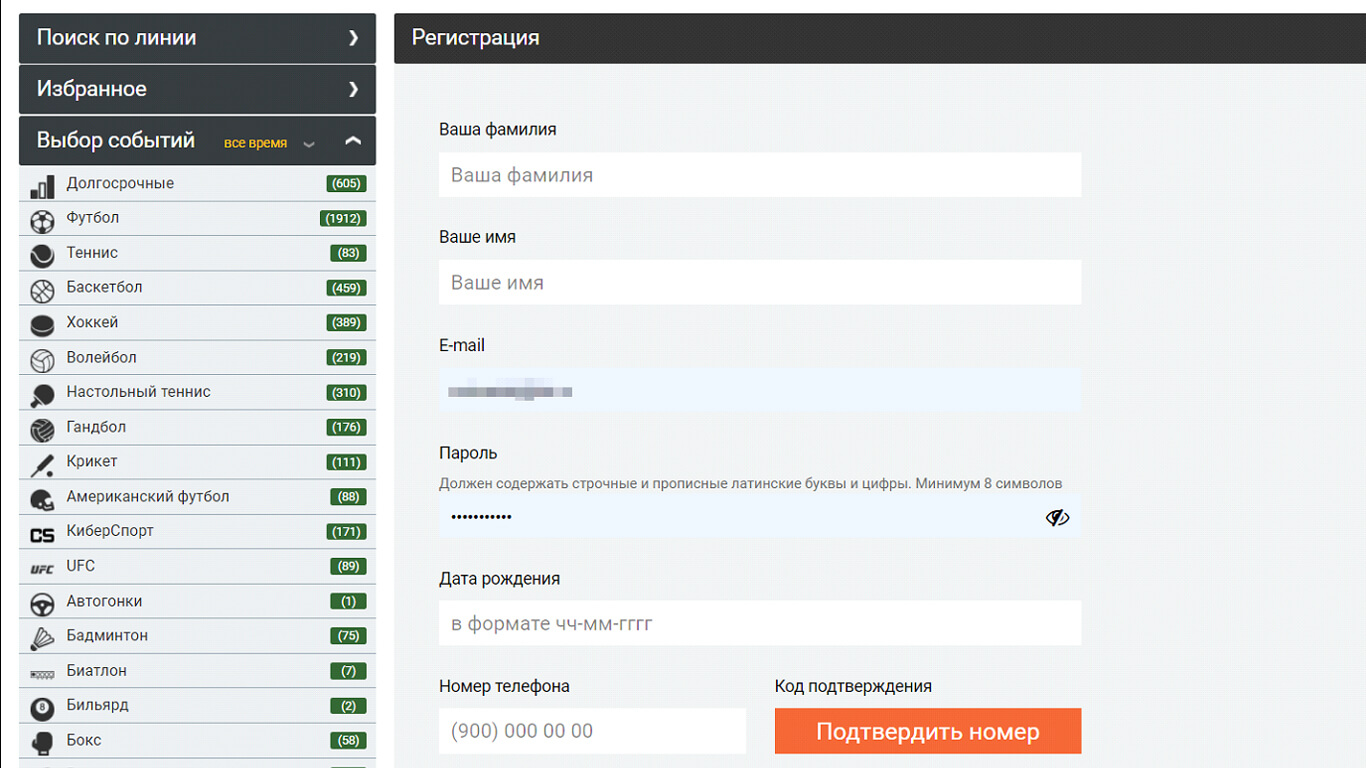Click the Американский футбол helmet icon
This screenshot has height=768, width=1366.
point(42,500)
